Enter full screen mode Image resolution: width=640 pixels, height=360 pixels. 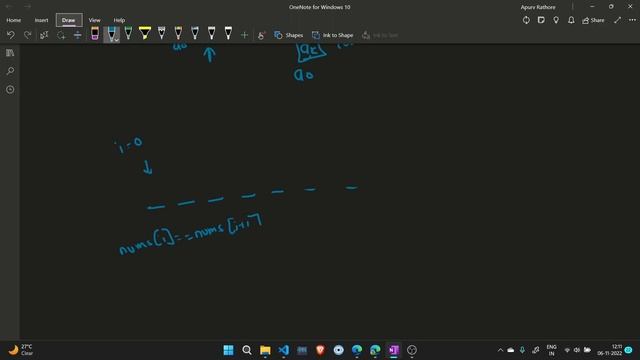(x=618, y=20)
